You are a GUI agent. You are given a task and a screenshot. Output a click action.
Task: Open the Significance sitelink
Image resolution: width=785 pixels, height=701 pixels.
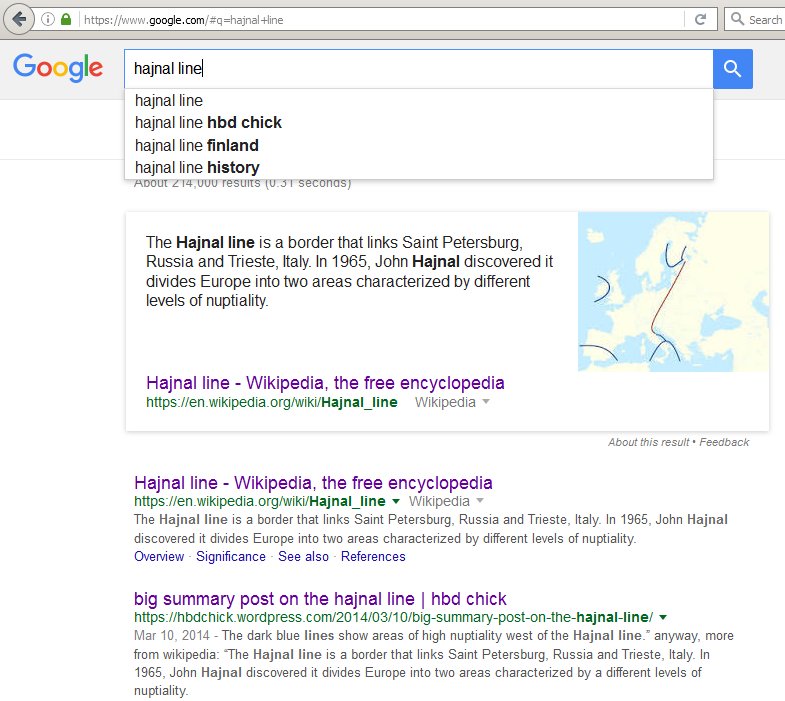[x=231, y=557]
